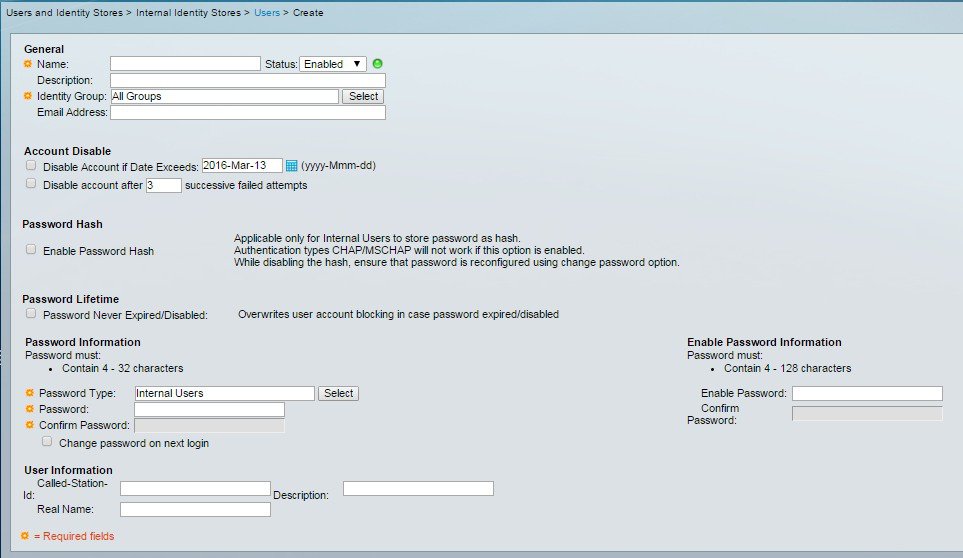This screenshot has width=963, height=558.
Task: Click the Identity Group field
Action: click(x=225, y=96)
